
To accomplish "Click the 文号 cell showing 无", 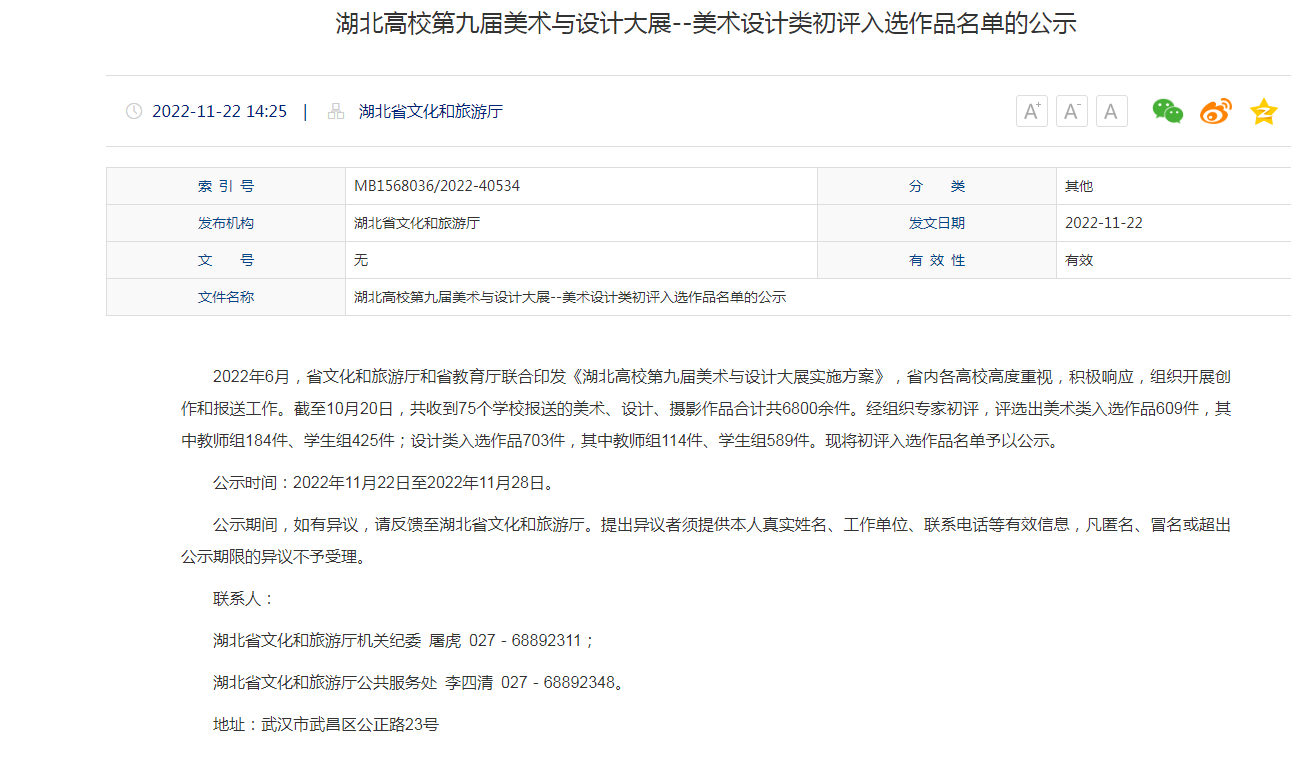I will (x=359, y=259).
